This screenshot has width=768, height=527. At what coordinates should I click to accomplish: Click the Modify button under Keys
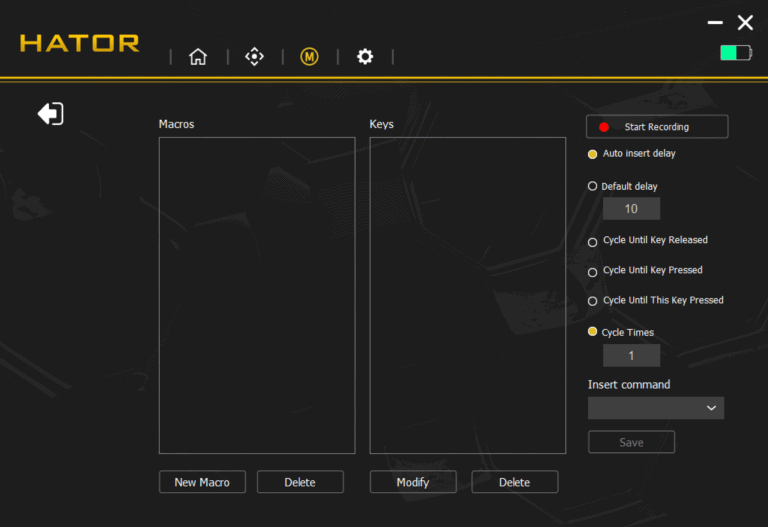point(413,482)
